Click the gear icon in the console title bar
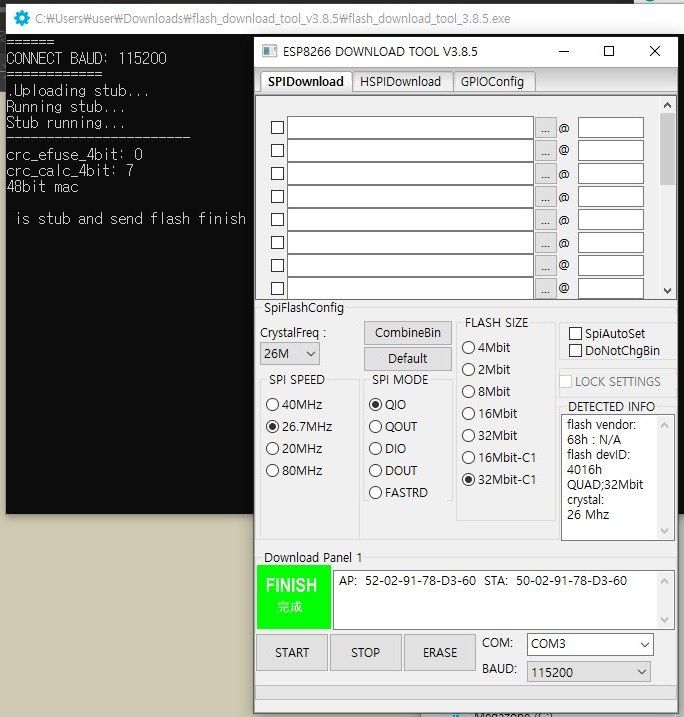 point(21,18)
